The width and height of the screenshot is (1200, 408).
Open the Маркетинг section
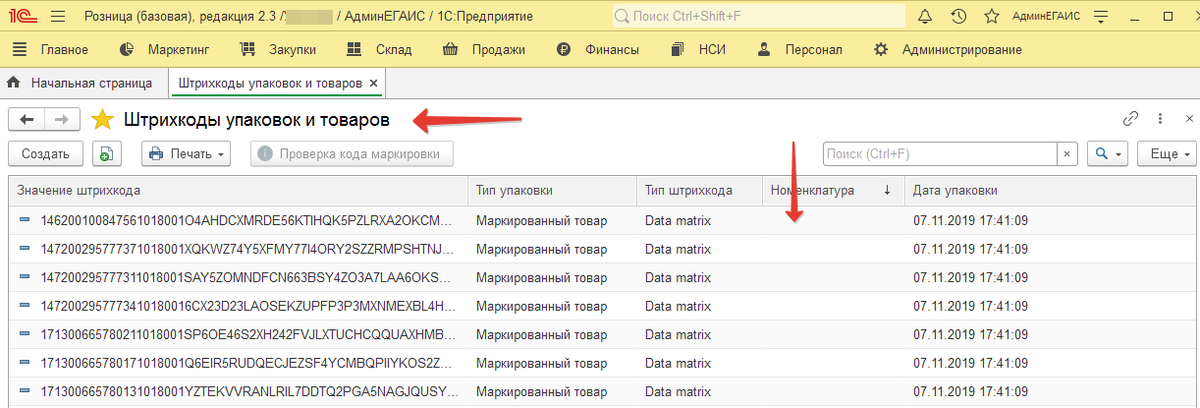[x=165, y=49]
